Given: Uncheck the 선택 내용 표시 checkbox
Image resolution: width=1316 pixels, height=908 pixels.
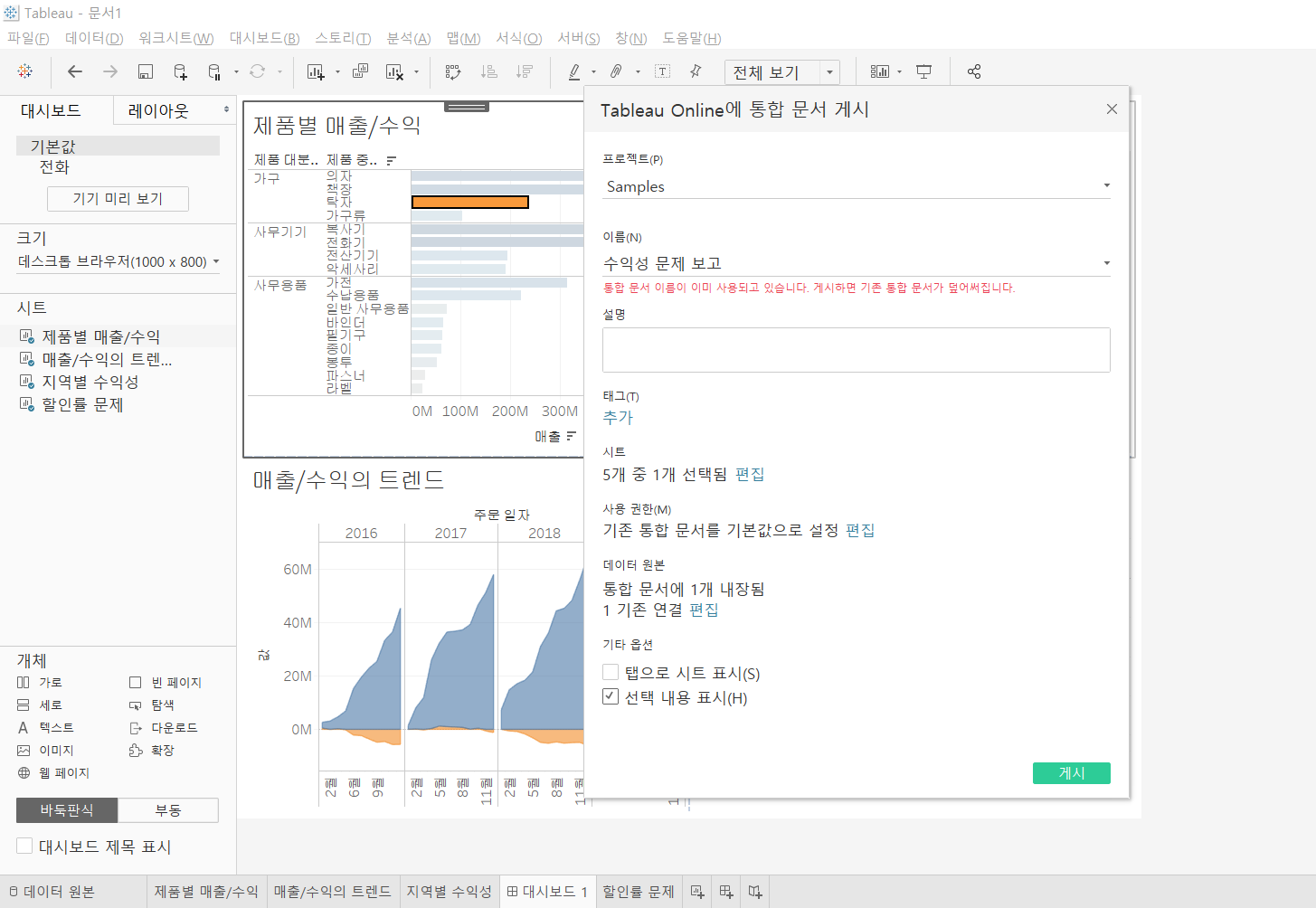Looking at the screenshot, I should coord(611,696).
